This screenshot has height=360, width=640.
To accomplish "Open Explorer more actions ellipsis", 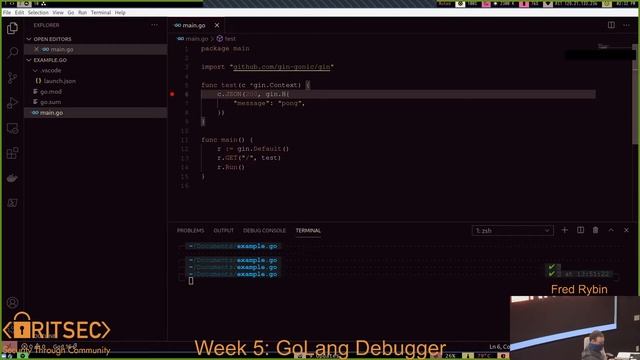I will point(154,25).
